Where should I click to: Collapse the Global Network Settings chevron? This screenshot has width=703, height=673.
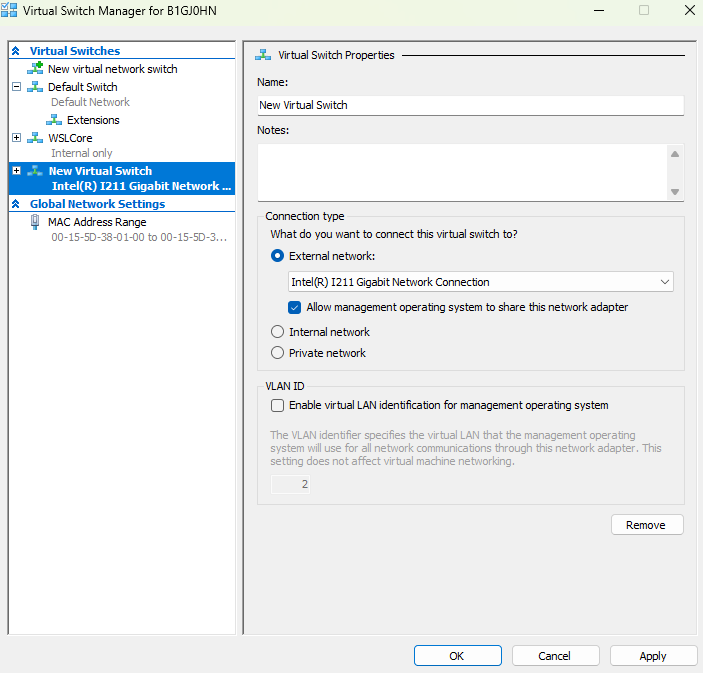[15, 204]
